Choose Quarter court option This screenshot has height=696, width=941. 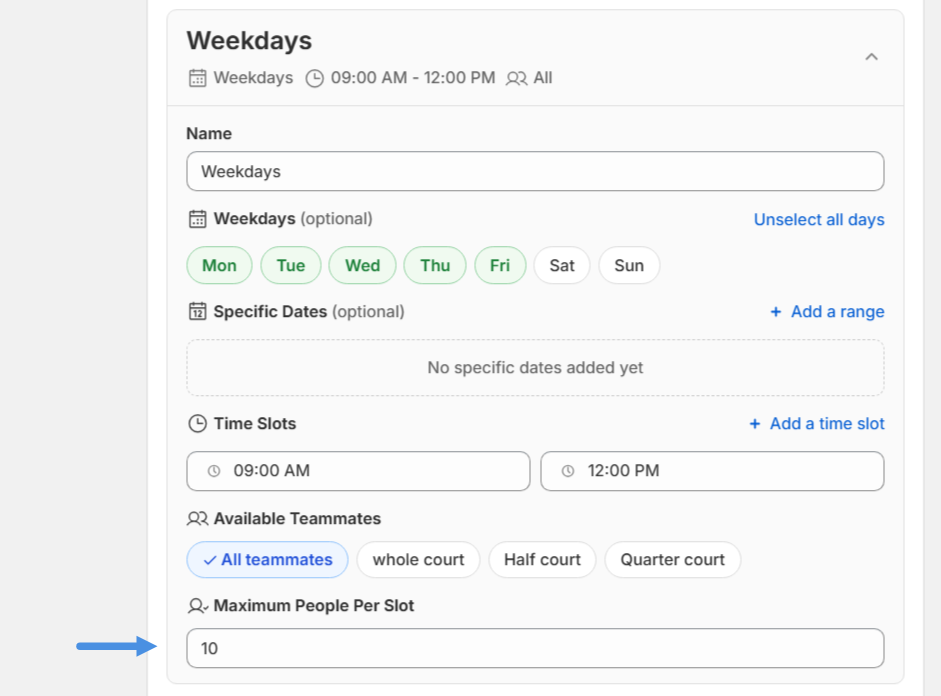(x=672, y=559)
